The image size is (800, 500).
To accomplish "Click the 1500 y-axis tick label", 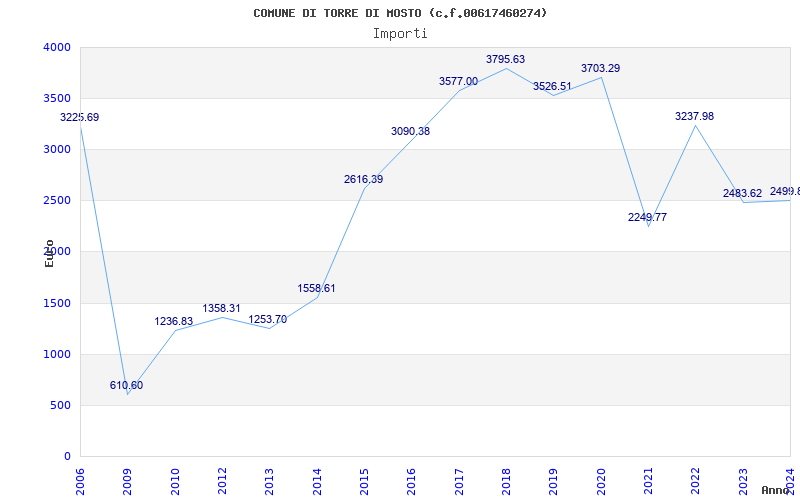I will tap(57, 304).
